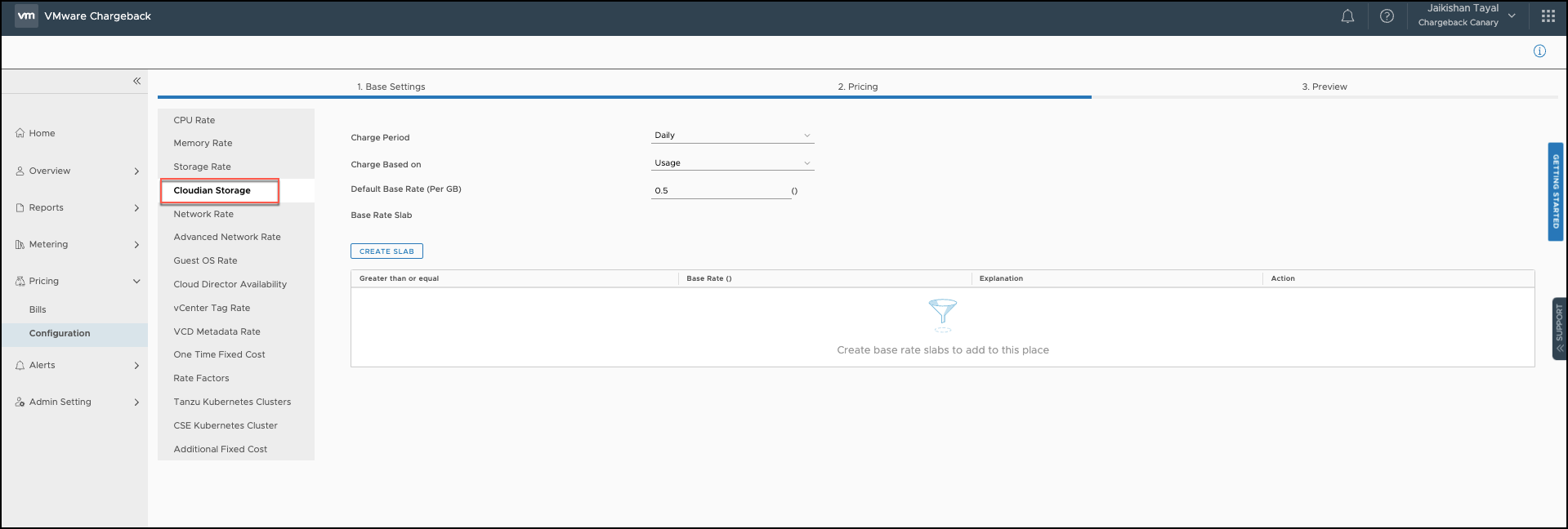This screenshot has height=529, width=1568.
Task: Open the apps grid switcher icon
Action: 1548,16
